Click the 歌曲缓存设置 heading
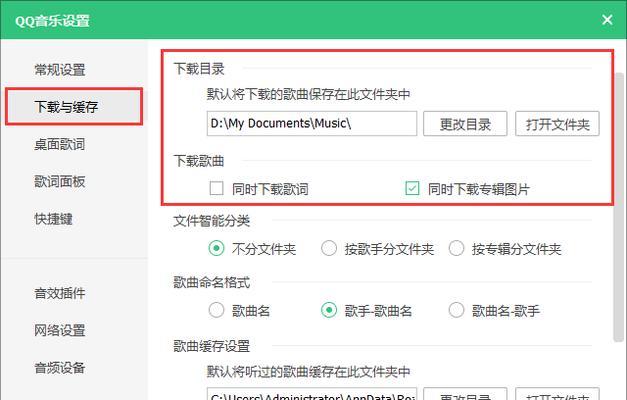 pyautogui.click(x=212, y=346)
